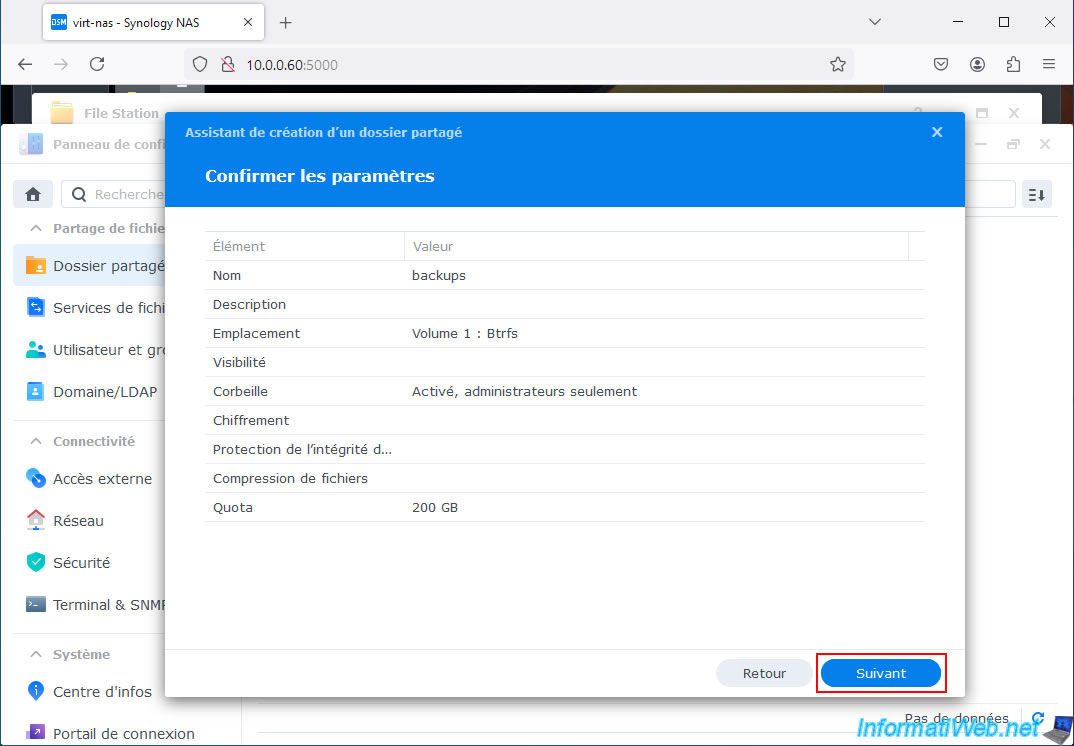This screenshot has height=746, width=1074.
Task: Select the Compression de fichiers row
Action: pyautogui.click(x=564, y=478)
